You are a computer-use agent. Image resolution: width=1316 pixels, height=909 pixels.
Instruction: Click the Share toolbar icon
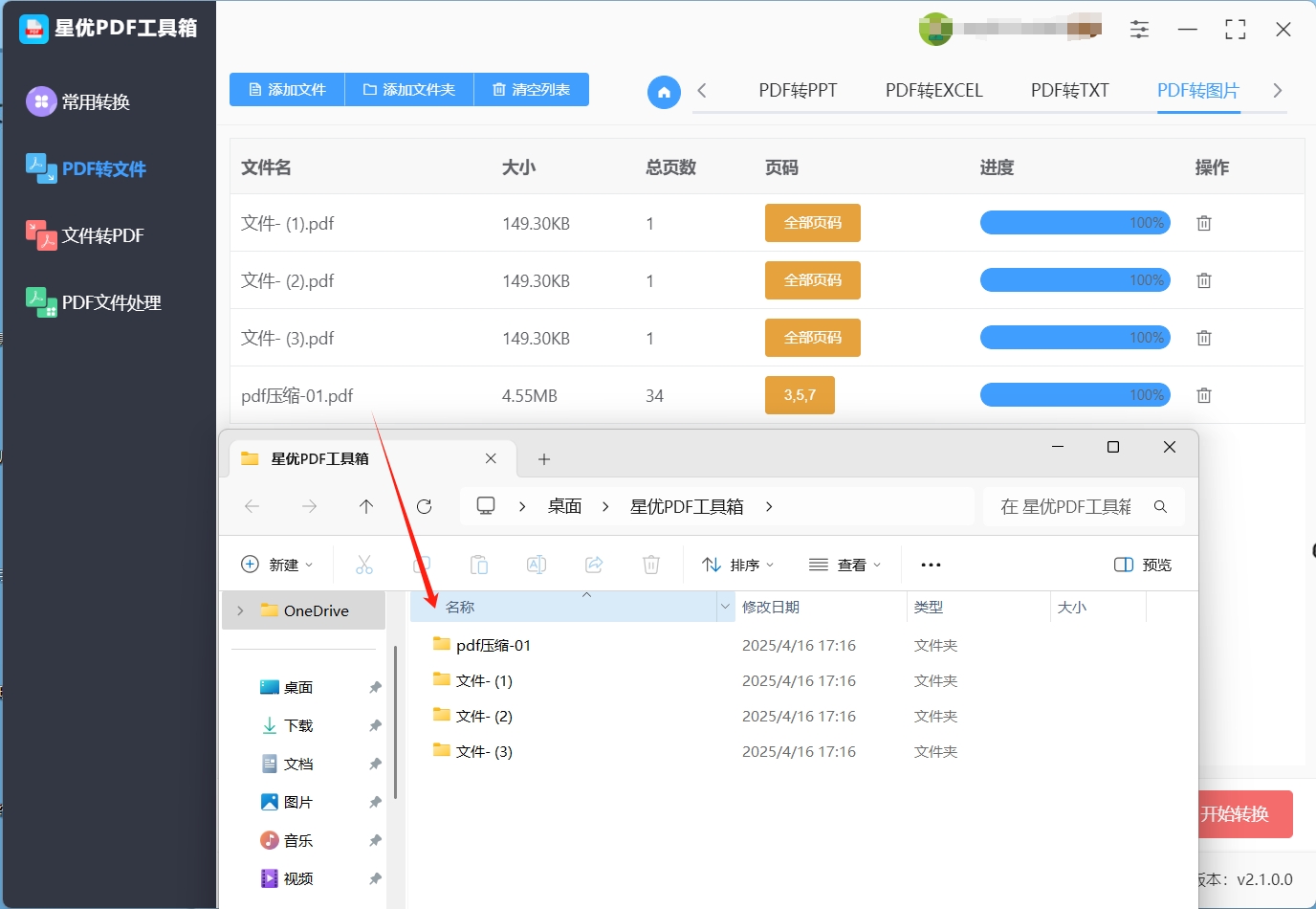point(594,565)
